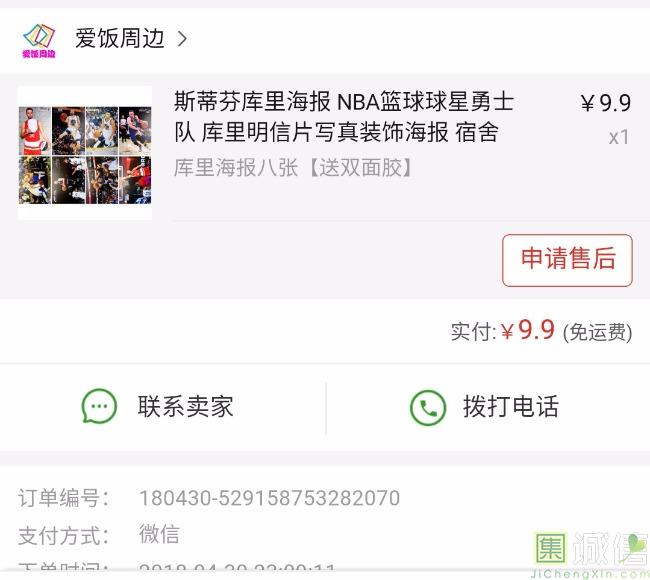This screenshot has height=580, width=650.
Task: Select the 库里海报八张 variant text
Action: 293,167
